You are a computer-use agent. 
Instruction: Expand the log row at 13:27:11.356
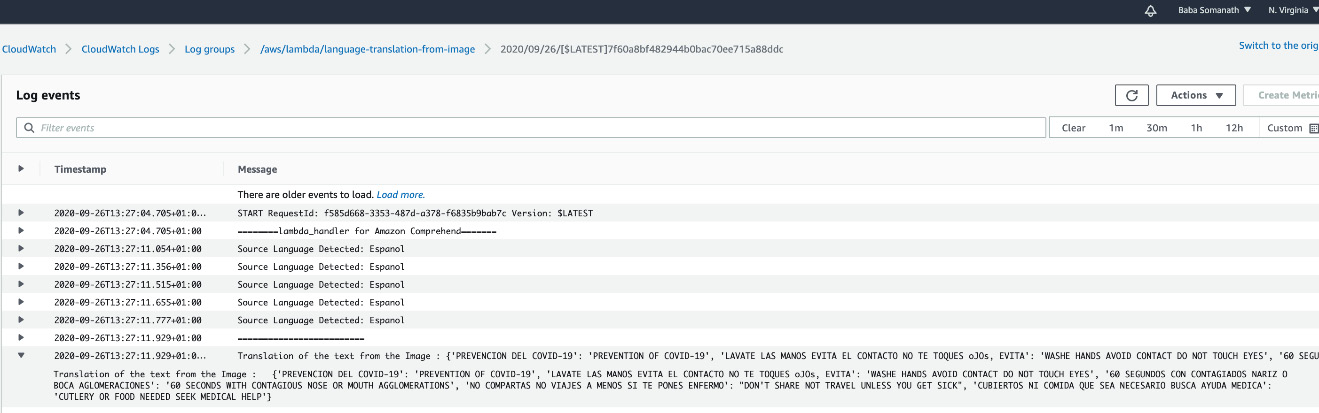pos(21,267)
